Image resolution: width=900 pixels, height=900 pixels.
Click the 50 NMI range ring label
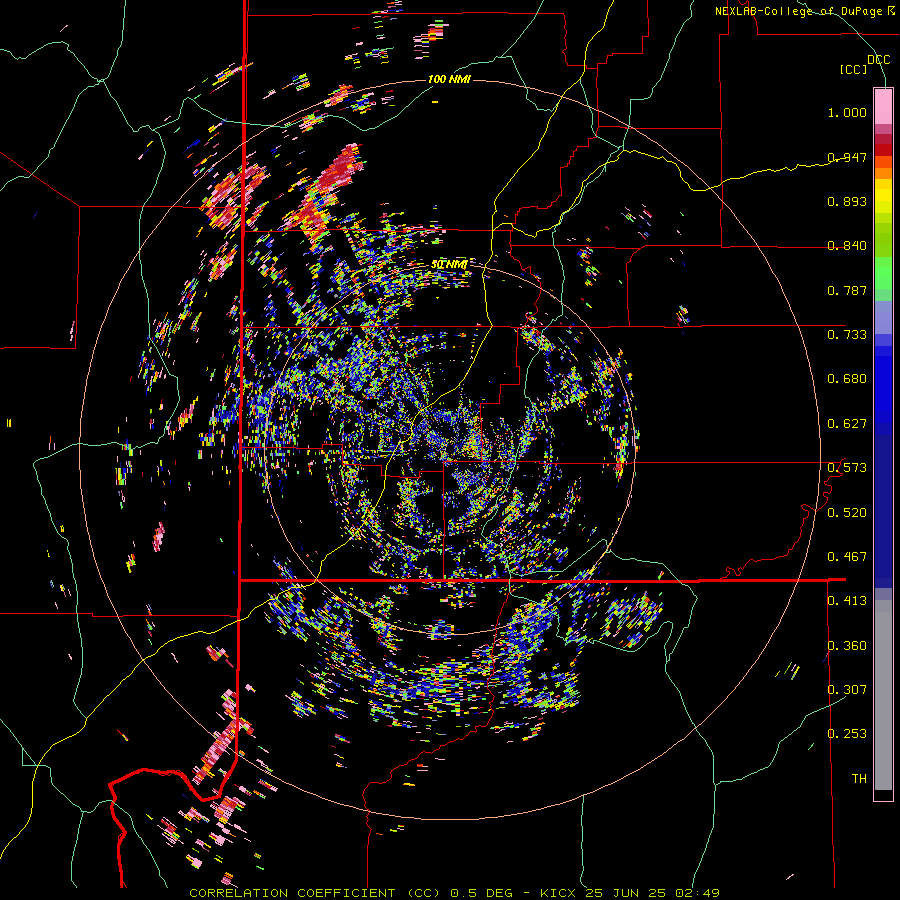(x=449, y=265)
